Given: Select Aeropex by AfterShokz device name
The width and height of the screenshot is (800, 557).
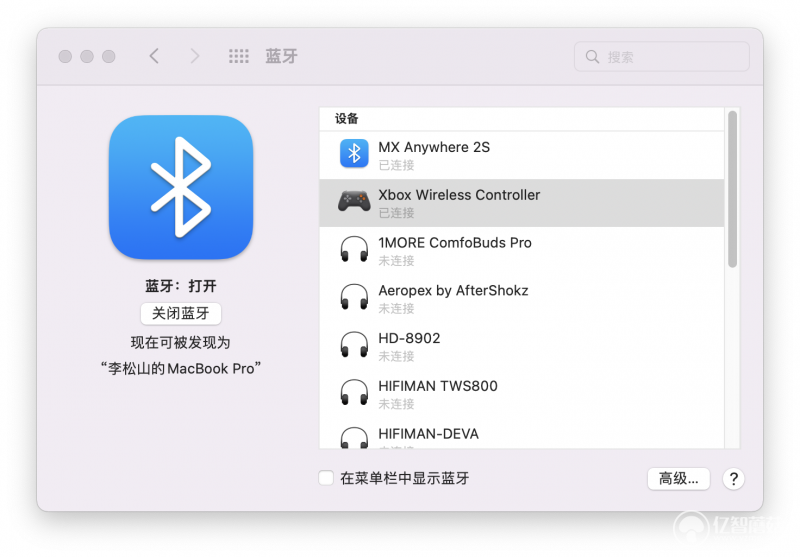Looking at the screenshot, I should tap(454, 291).
